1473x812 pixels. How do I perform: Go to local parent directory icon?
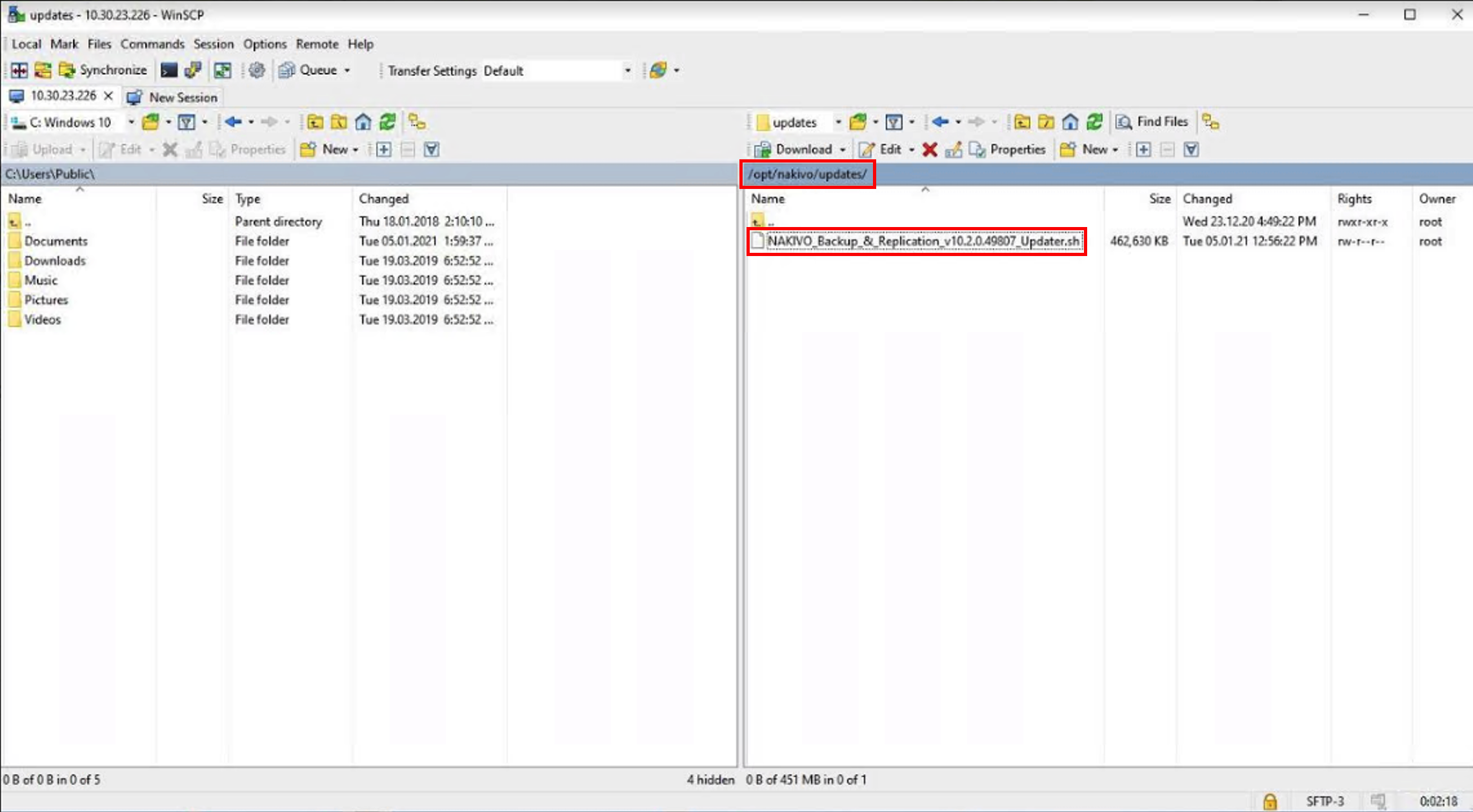[315, 122]
